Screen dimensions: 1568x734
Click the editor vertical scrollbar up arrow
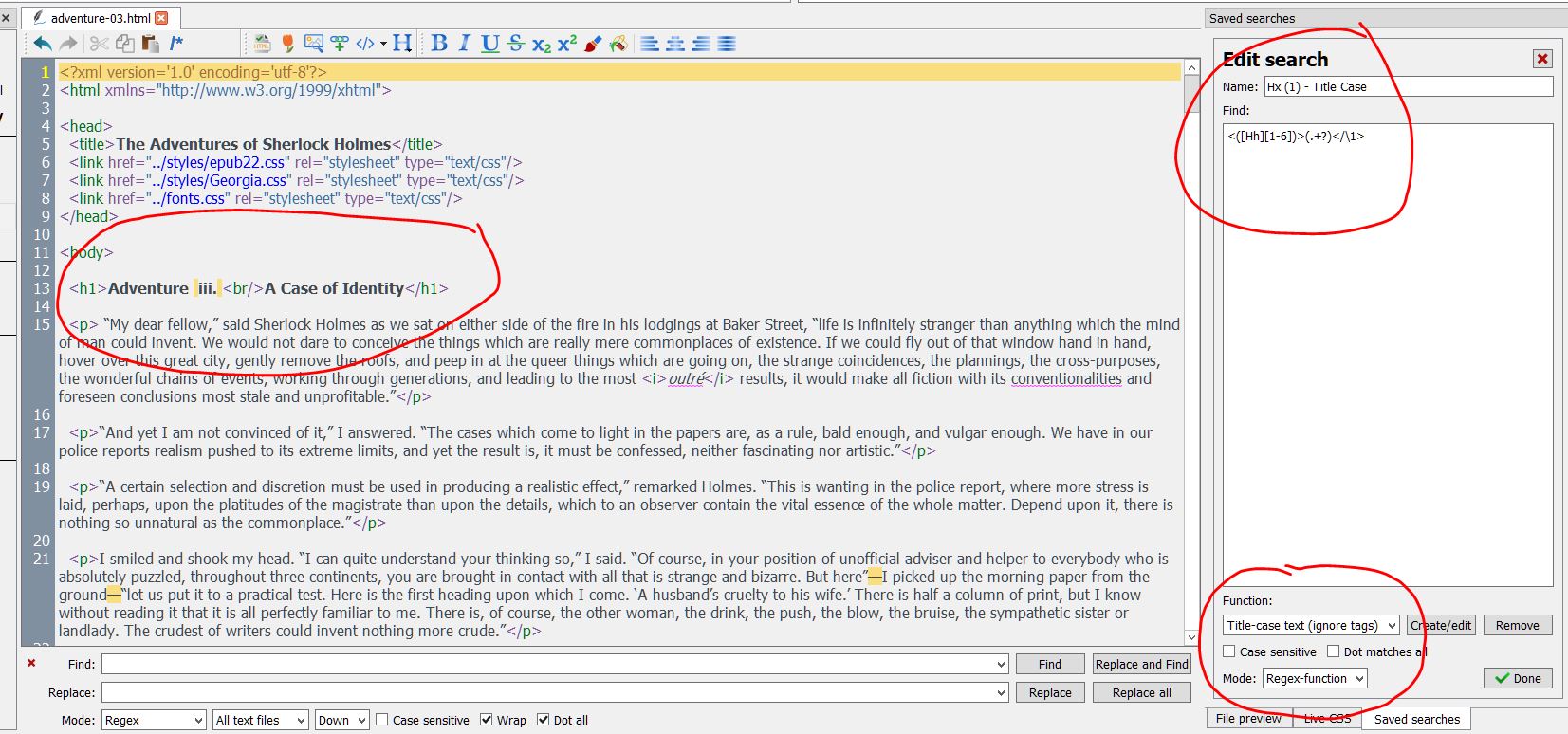(1192, 67)
